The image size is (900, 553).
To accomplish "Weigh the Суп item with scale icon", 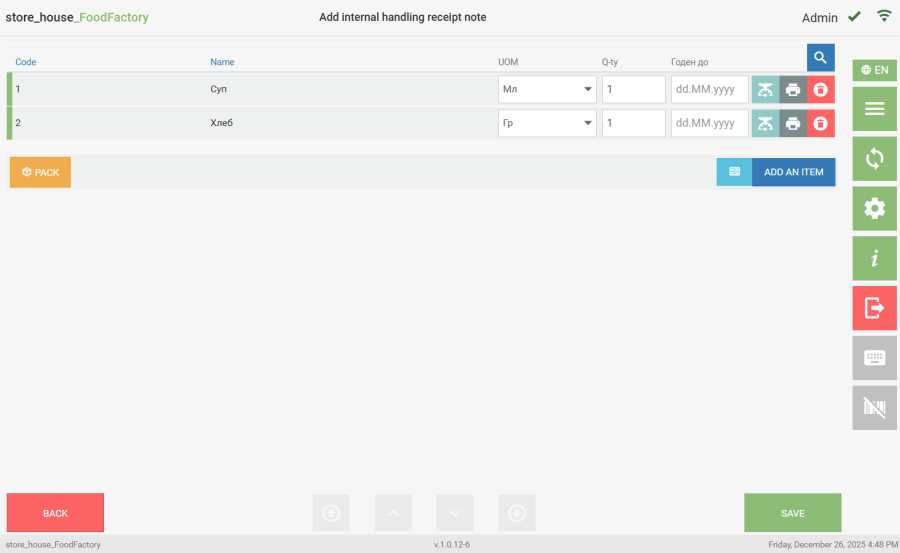I will pos(765,90).
